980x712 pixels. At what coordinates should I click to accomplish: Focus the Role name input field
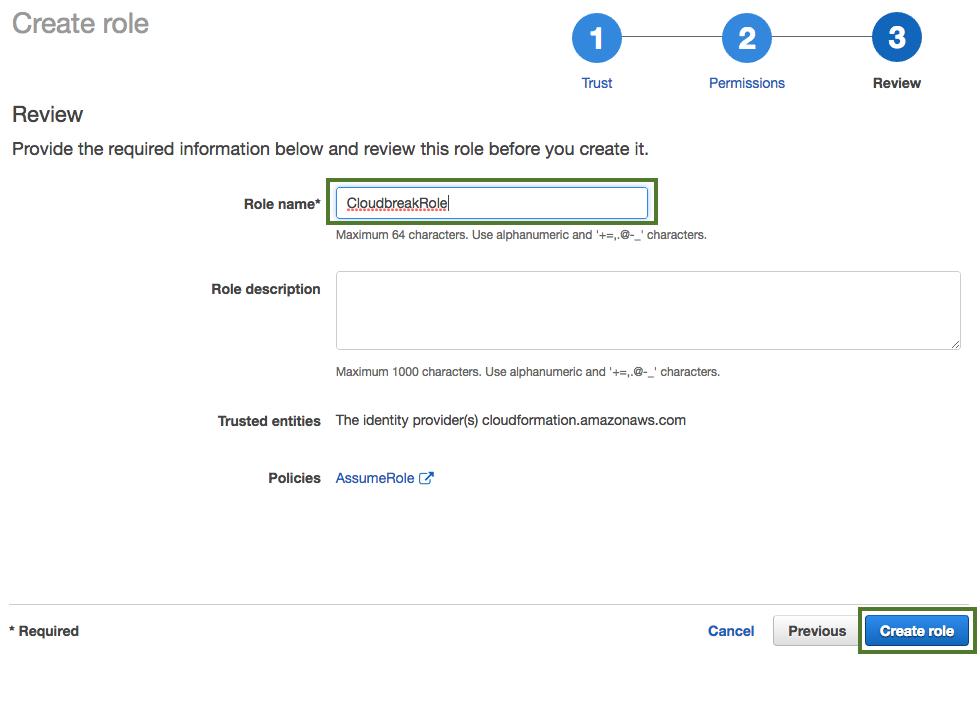pos(491,203)
